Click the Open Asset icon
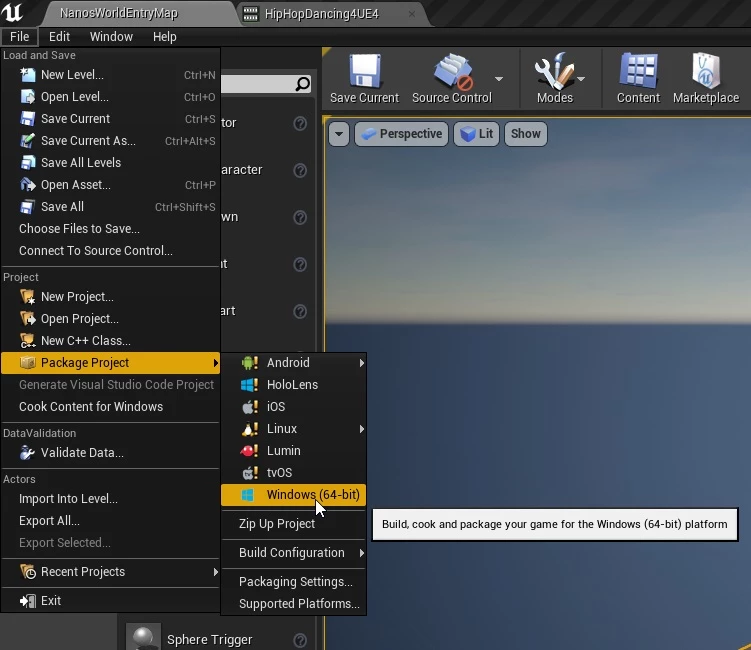 28,185
